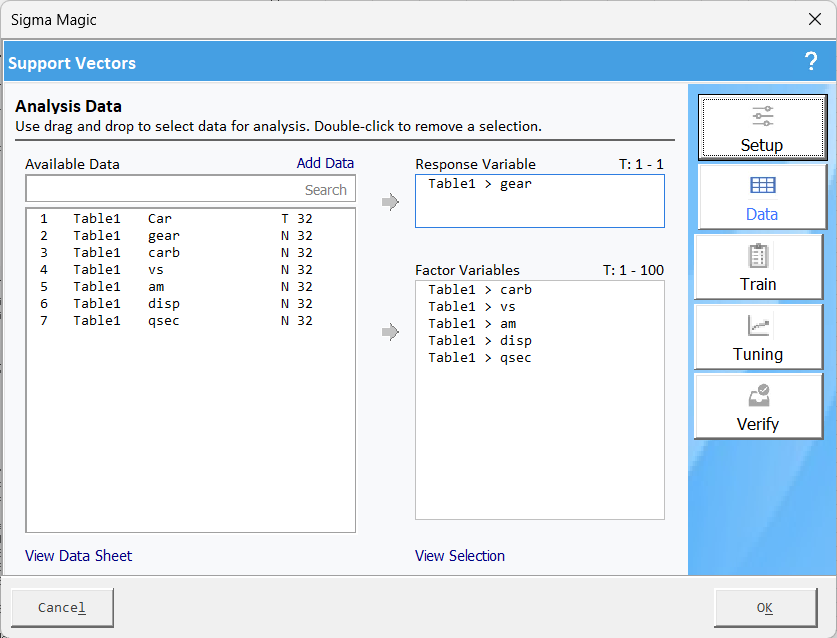Close the Sigma Magic dialog window
Image resolution: width=837 pixels, height=638 pixels.
coord(813,19)
